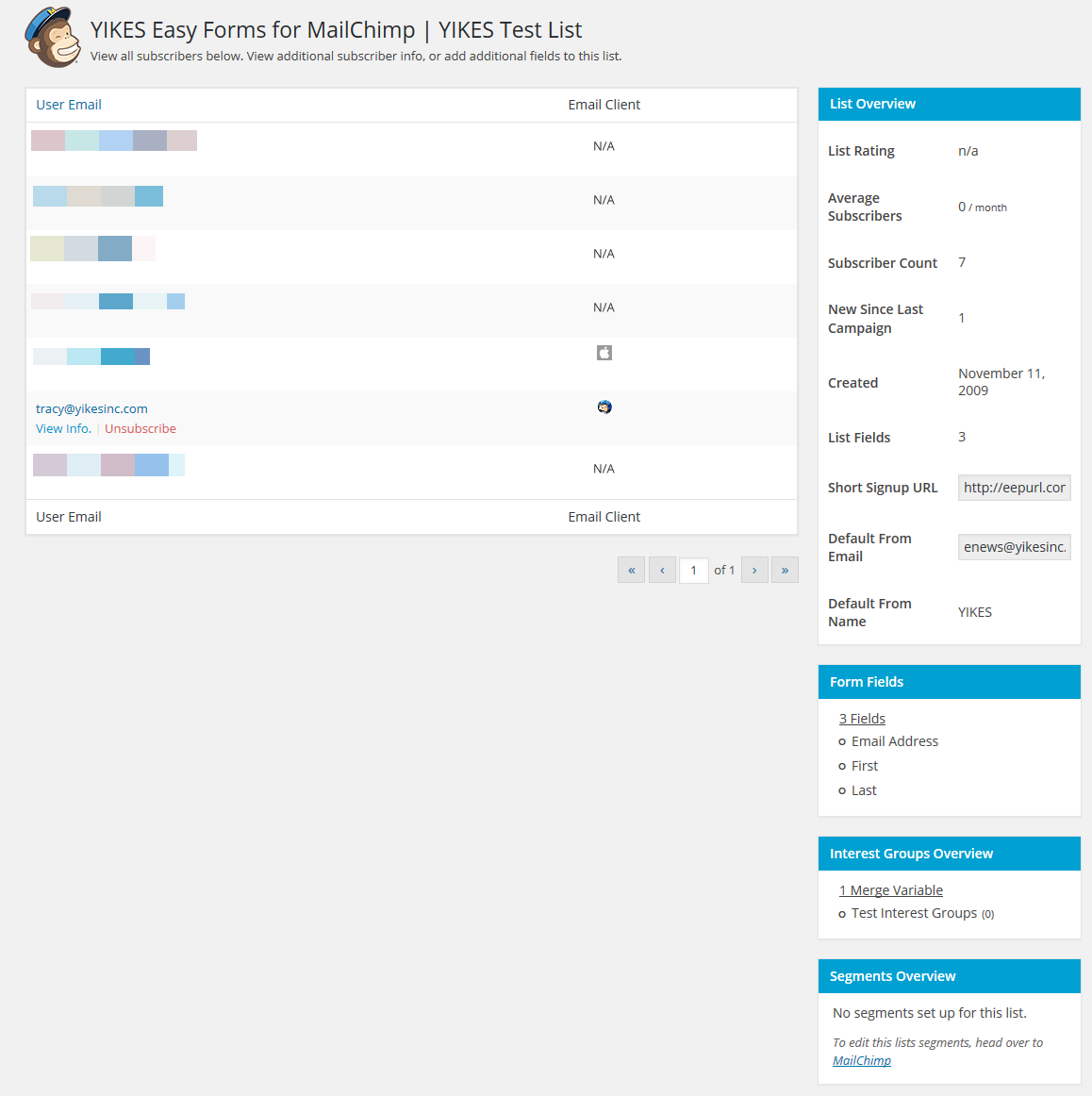Open the 1 Merge Variable link

[x=891, y=890]
